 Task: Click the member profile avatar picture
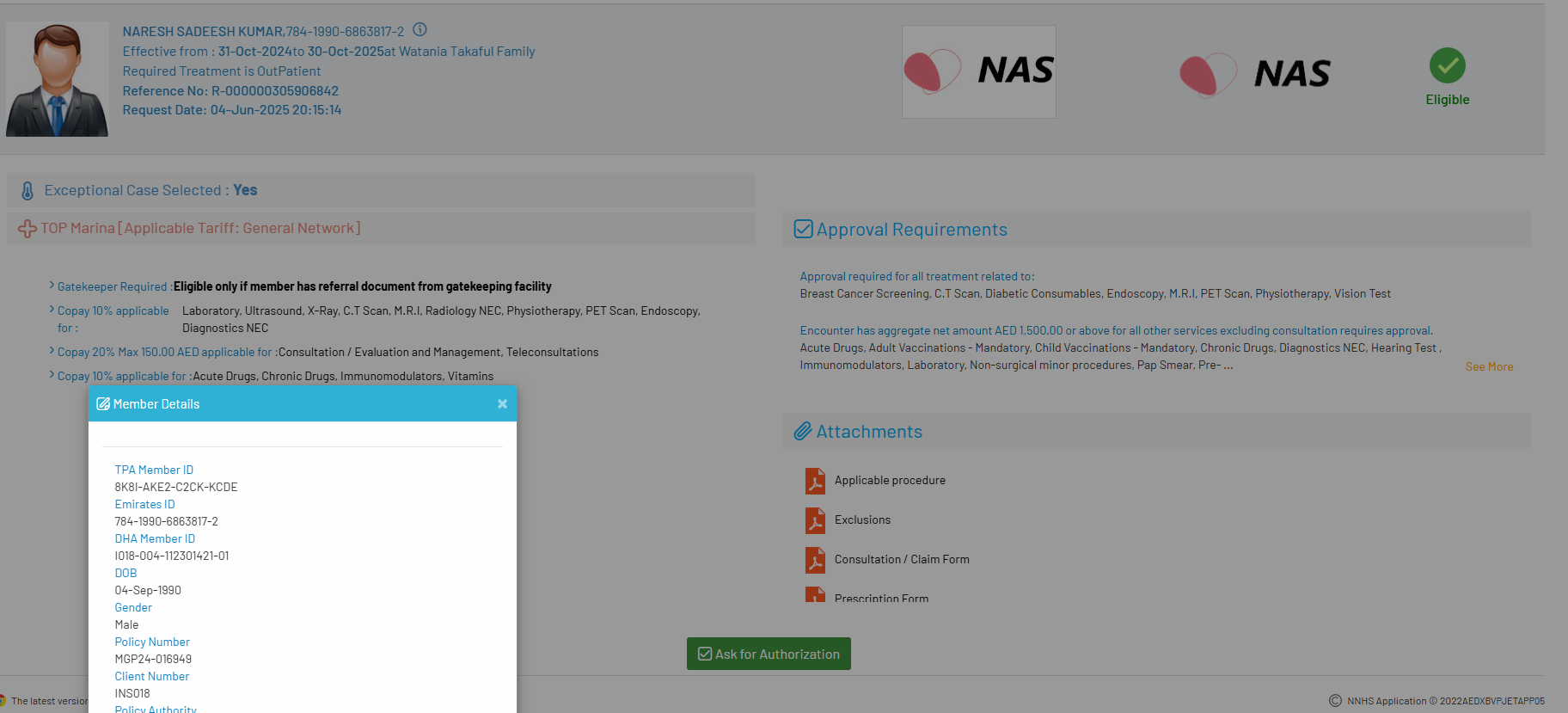tap(57, 79)
